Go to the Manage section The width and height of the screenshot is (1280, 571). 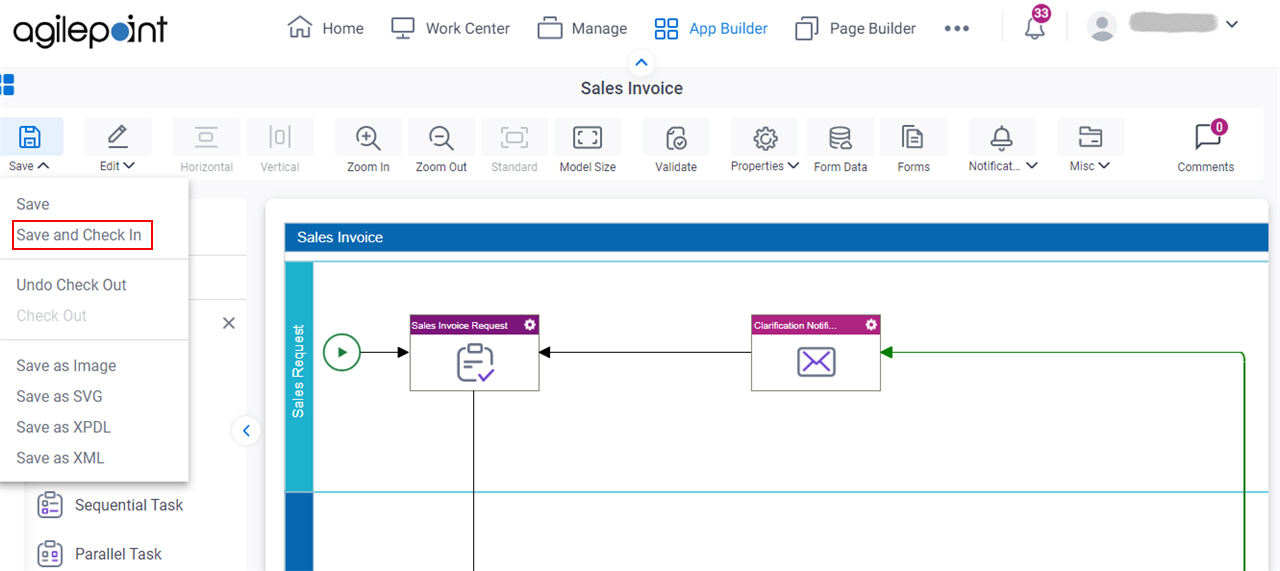[x=582, y=28]
